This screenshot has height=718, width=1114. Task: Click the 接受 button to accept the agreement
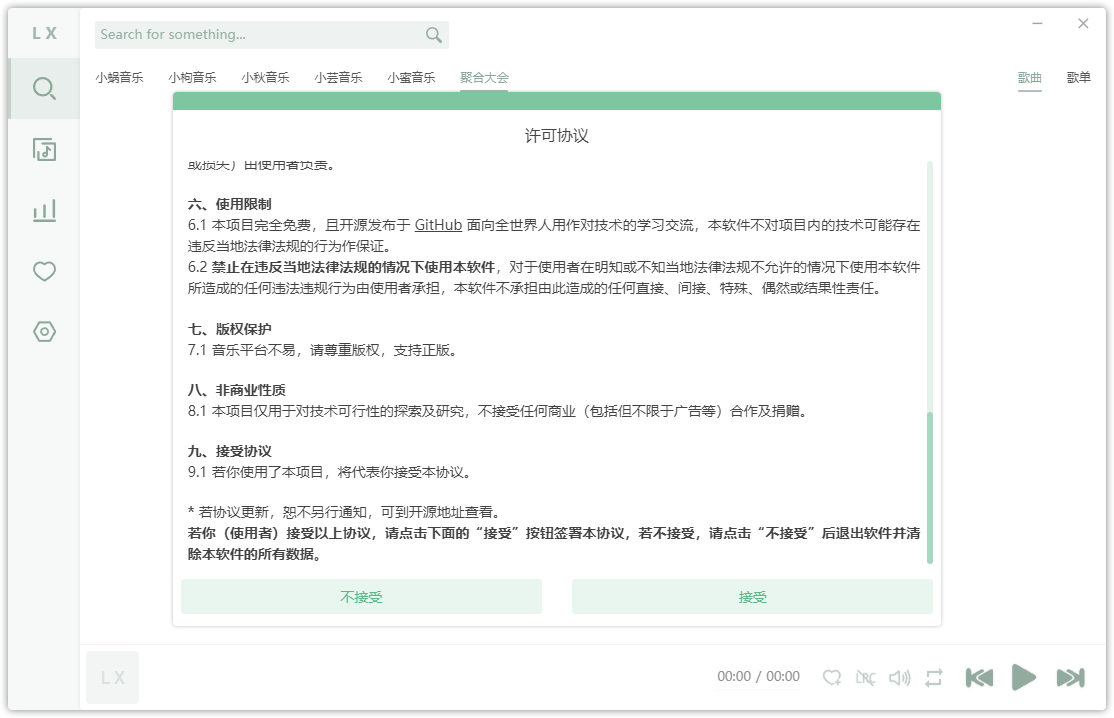click(x=752, y=596)
